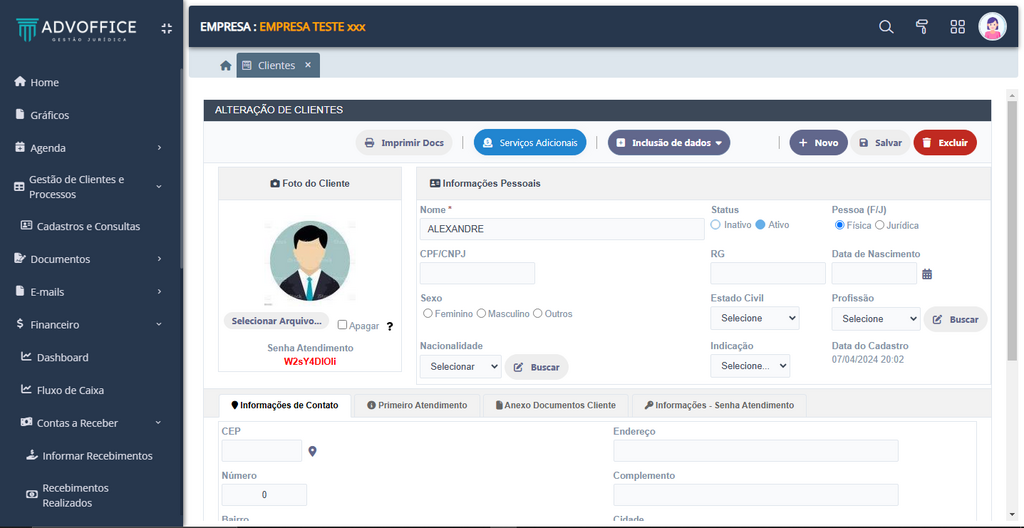The width and height of the screenshot is (1024, 528).
Task: Enable the Apagar checkbox
Action: point(343,325)
